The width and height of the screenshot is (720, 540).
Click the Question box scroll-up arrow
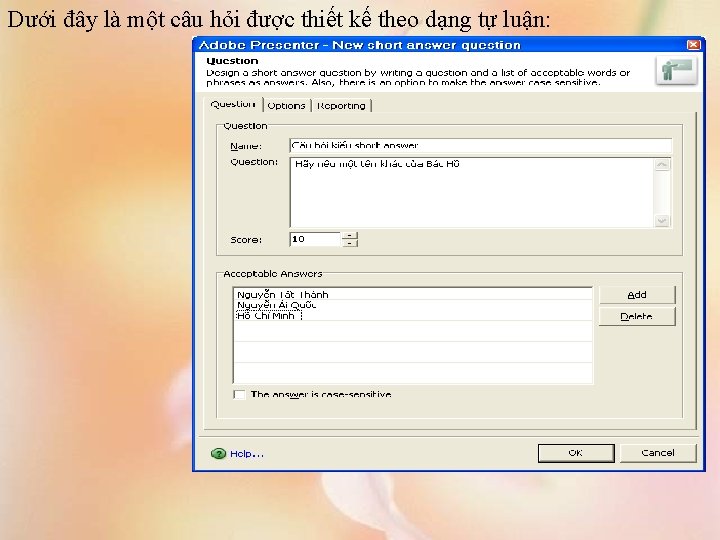[662, 164]
